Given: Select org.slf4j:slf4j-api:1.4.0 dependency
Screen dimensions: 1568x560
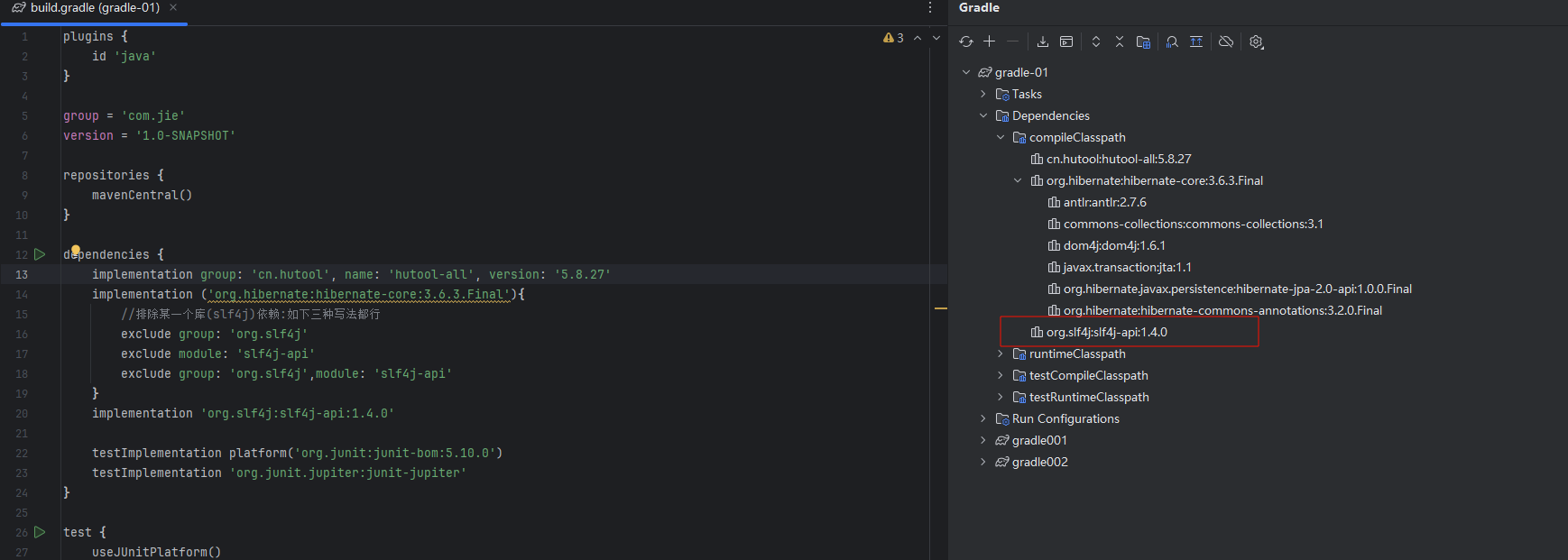Looking at the screenshot, I should coord(1107,332).
